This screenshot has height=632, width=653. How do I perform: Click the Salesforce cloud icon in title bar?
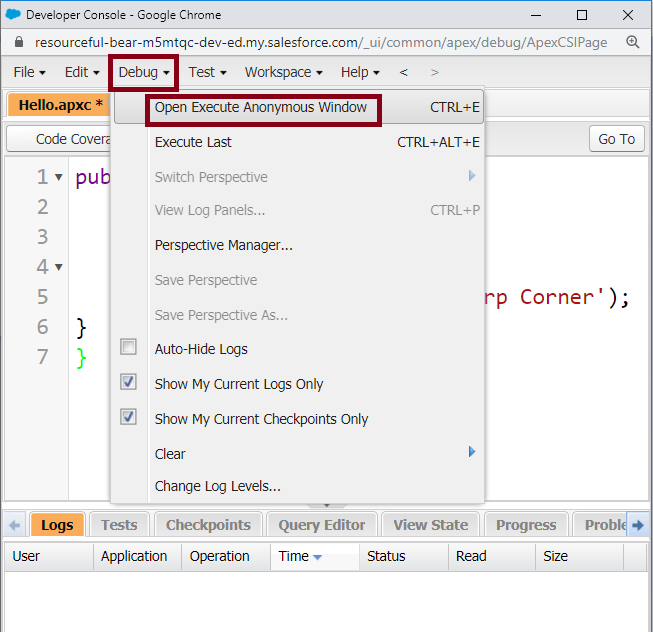point(13,15)
